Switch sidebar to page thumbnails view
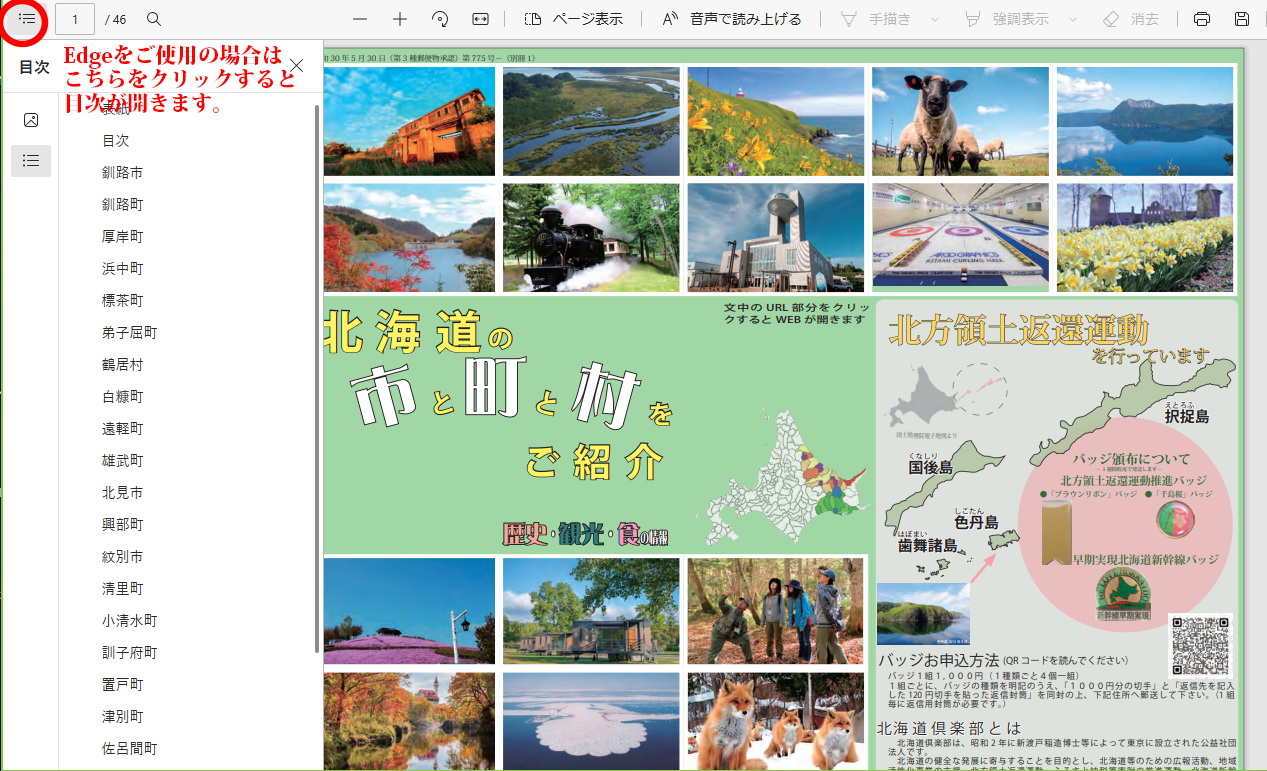Image resolution: width=1267 pixels, height=771 pixels. (31, 120)
